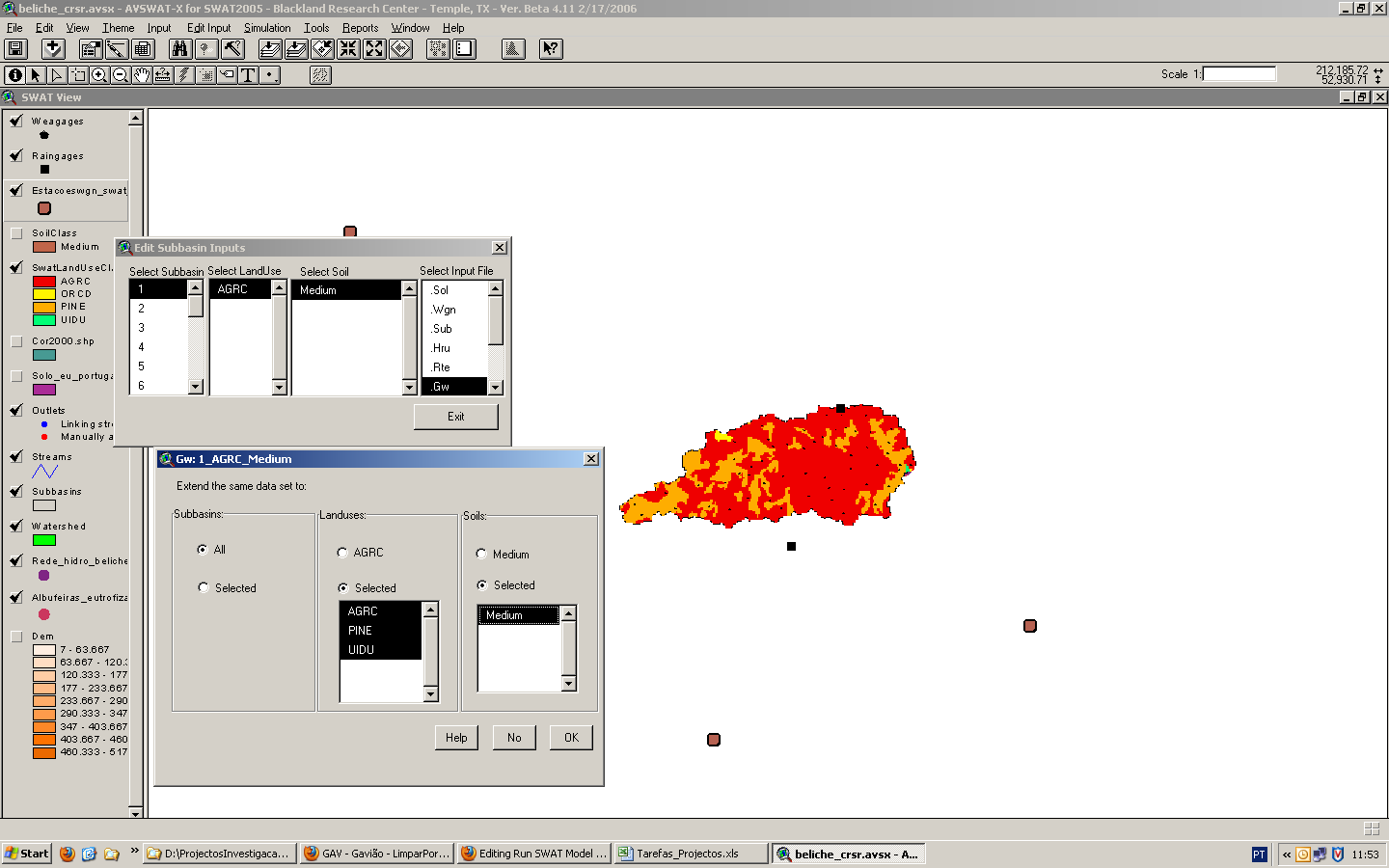
Task: Open the Add Theme icon
Action: (x=53, y=49)
